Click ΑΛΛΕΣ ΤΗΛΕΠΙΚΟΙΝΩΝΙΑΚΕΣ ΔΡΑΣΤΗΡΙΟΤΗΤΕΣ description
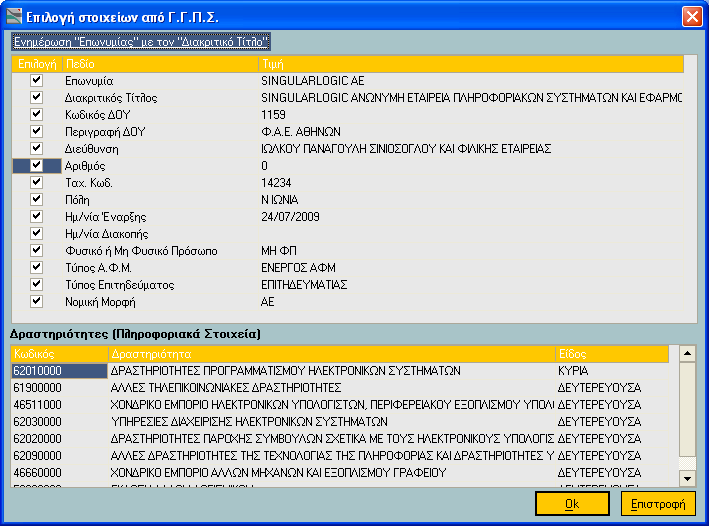The height and width of the screenshot is (526, 709). pos(226,388)
